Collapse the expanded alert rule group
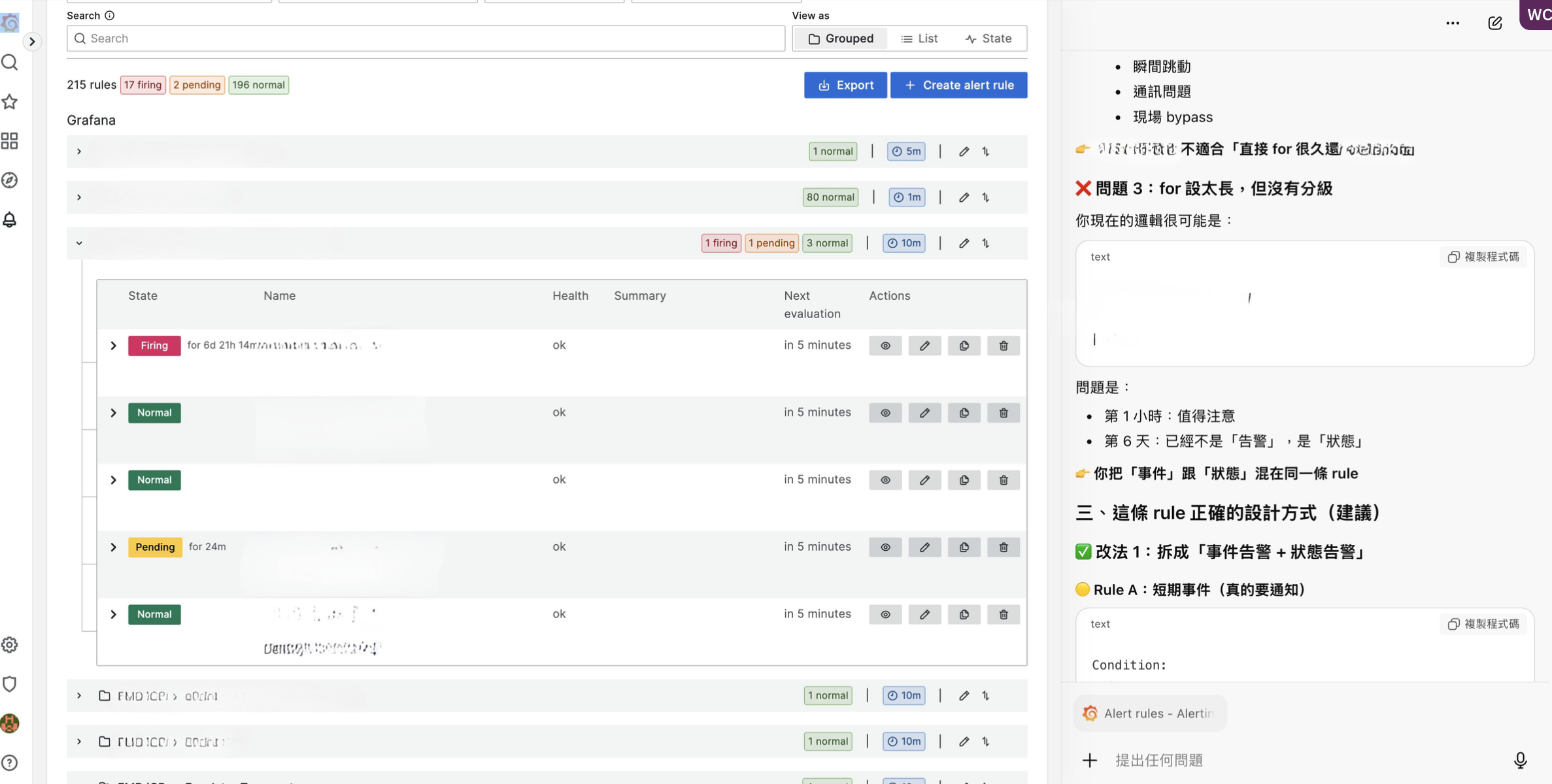Screen dimensions: 1552x784 [x=79, y=242]
